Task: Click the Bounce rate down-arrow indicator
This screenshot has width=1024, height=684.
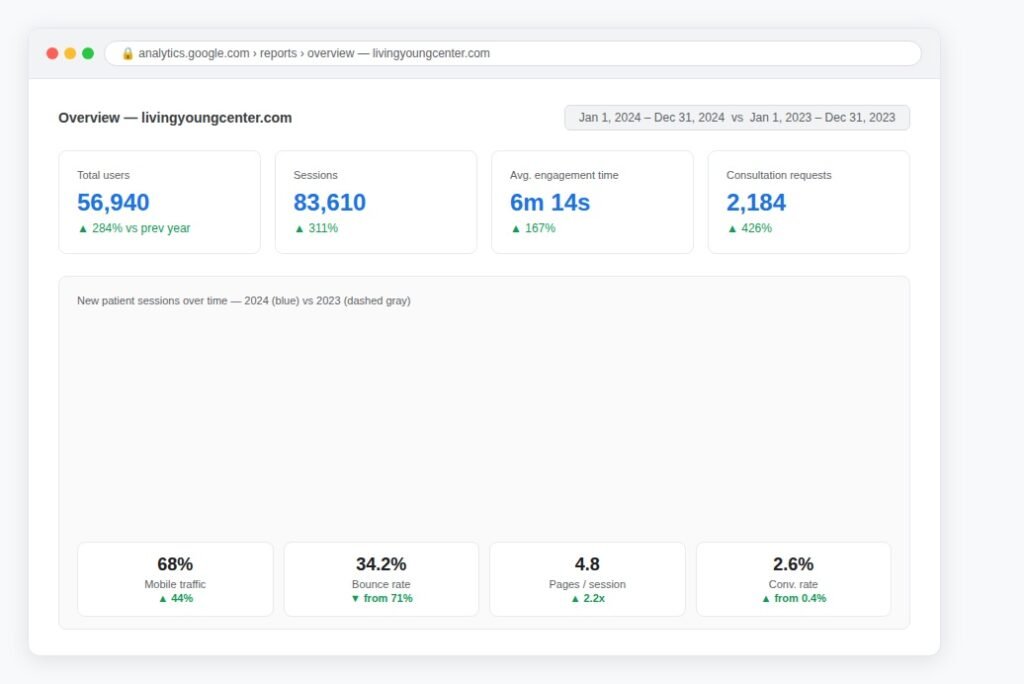Action: 355,598
